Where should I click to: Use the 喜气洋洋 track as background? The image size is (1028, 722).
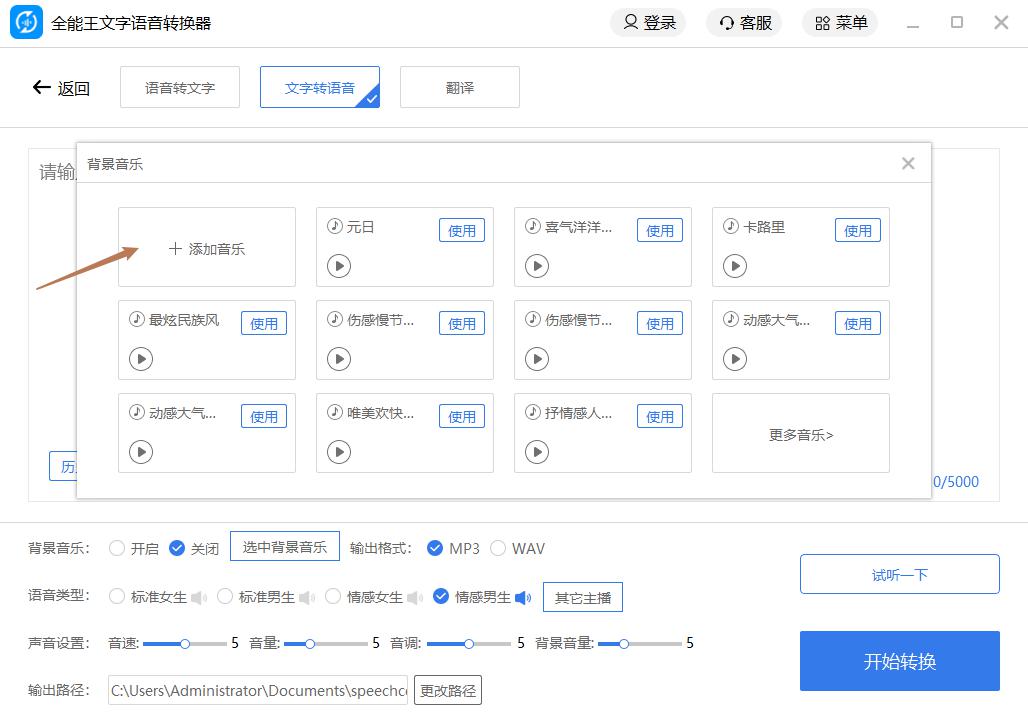(x=660, y=231)
